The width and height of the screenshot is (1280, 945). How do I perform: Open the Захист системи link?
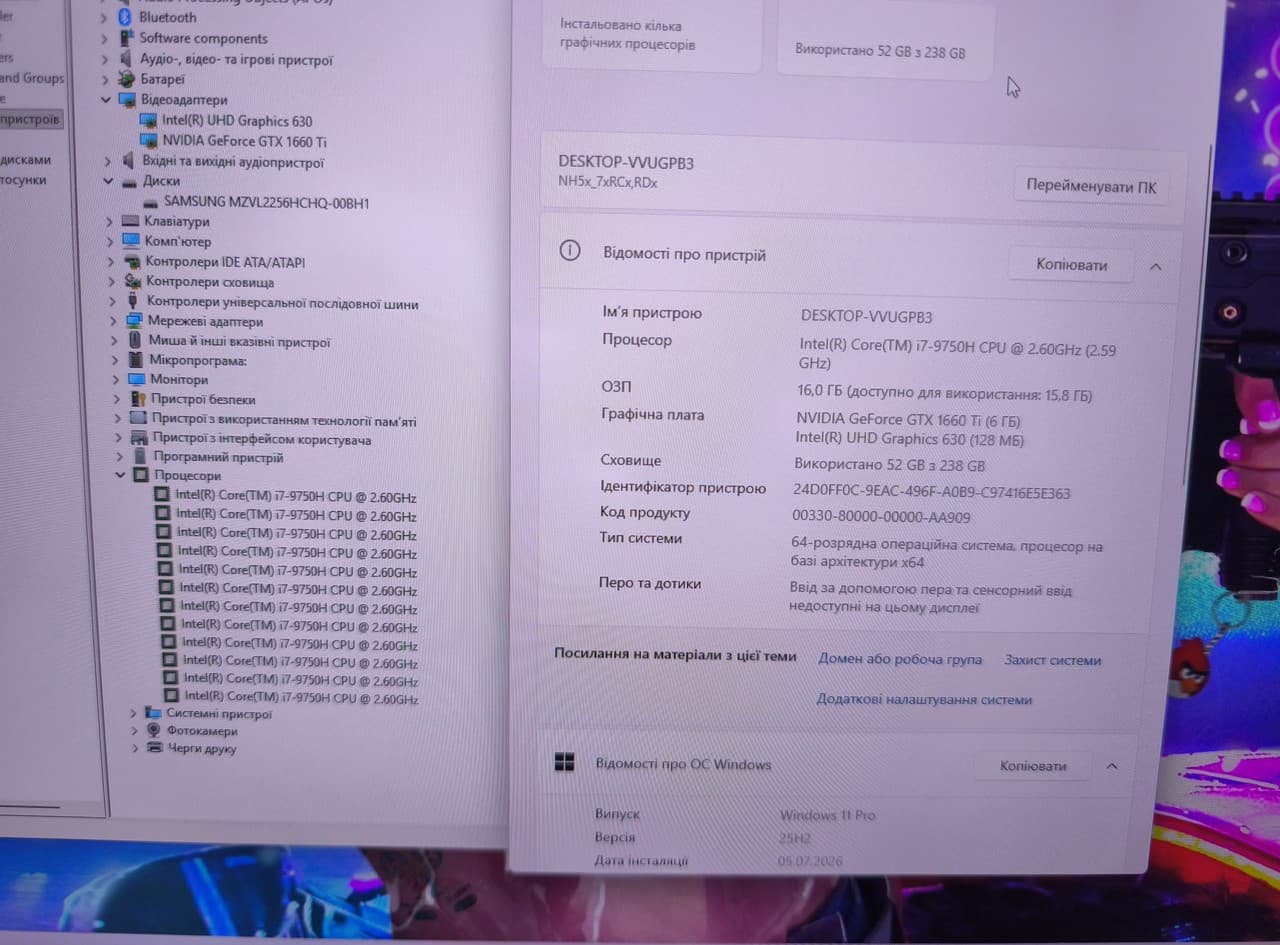point(1053,660)
